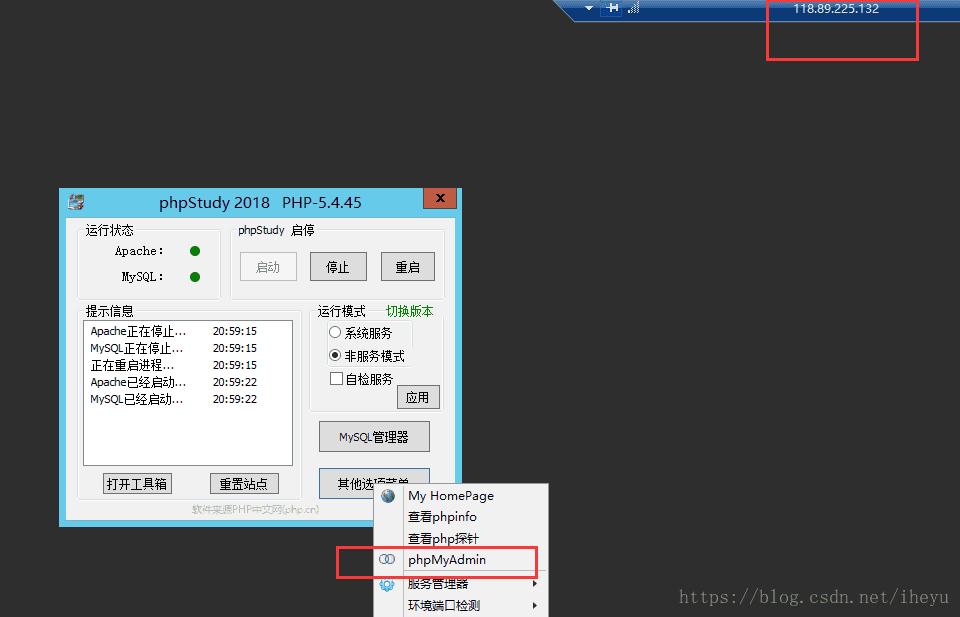This screenshot has width=960, height=617.
Task: Select the 非服务模式 radio button
Action: click(x=335, y=355)
